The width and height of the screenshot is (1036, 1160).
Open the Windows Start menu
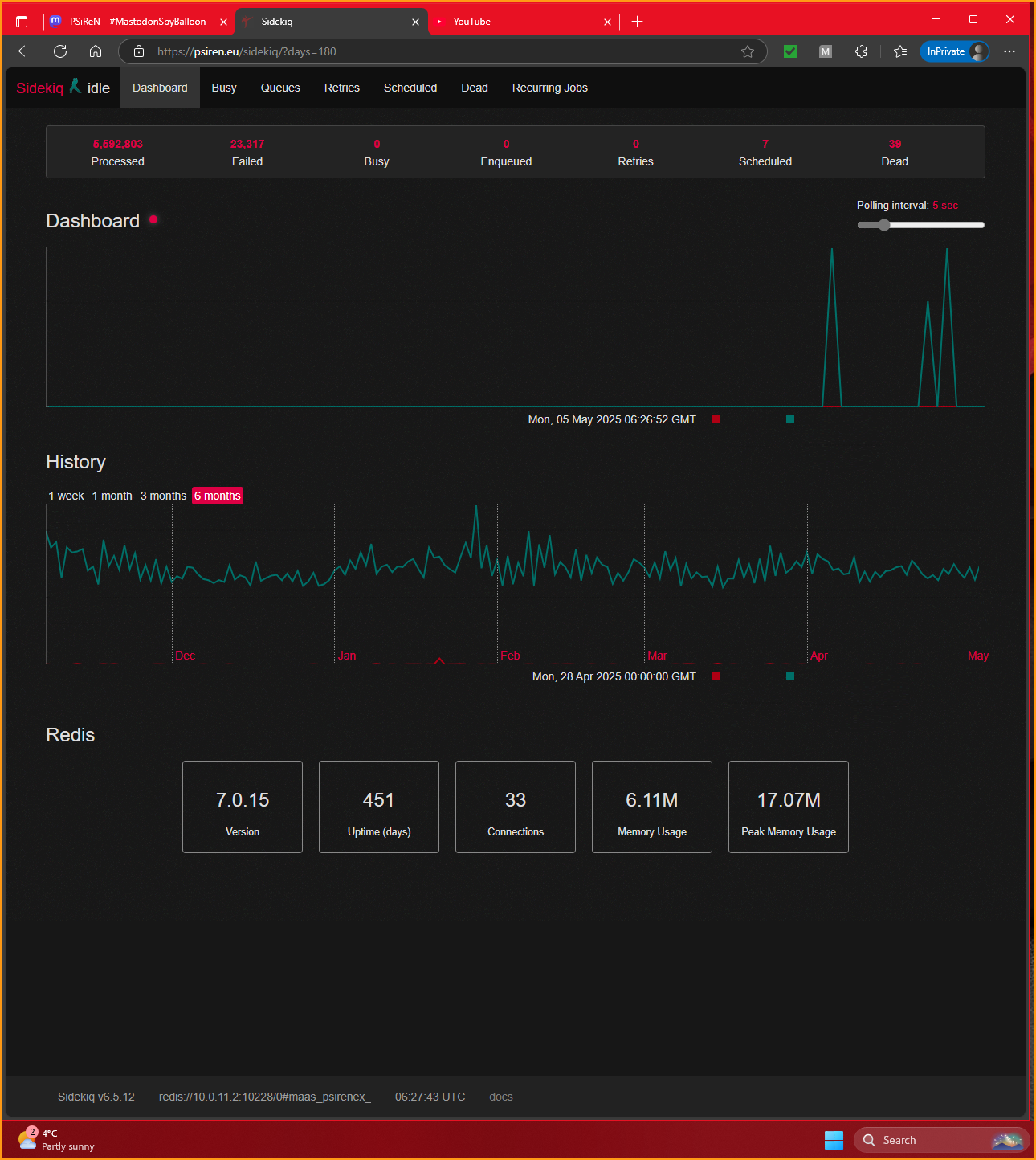(x=834, y=1140)
